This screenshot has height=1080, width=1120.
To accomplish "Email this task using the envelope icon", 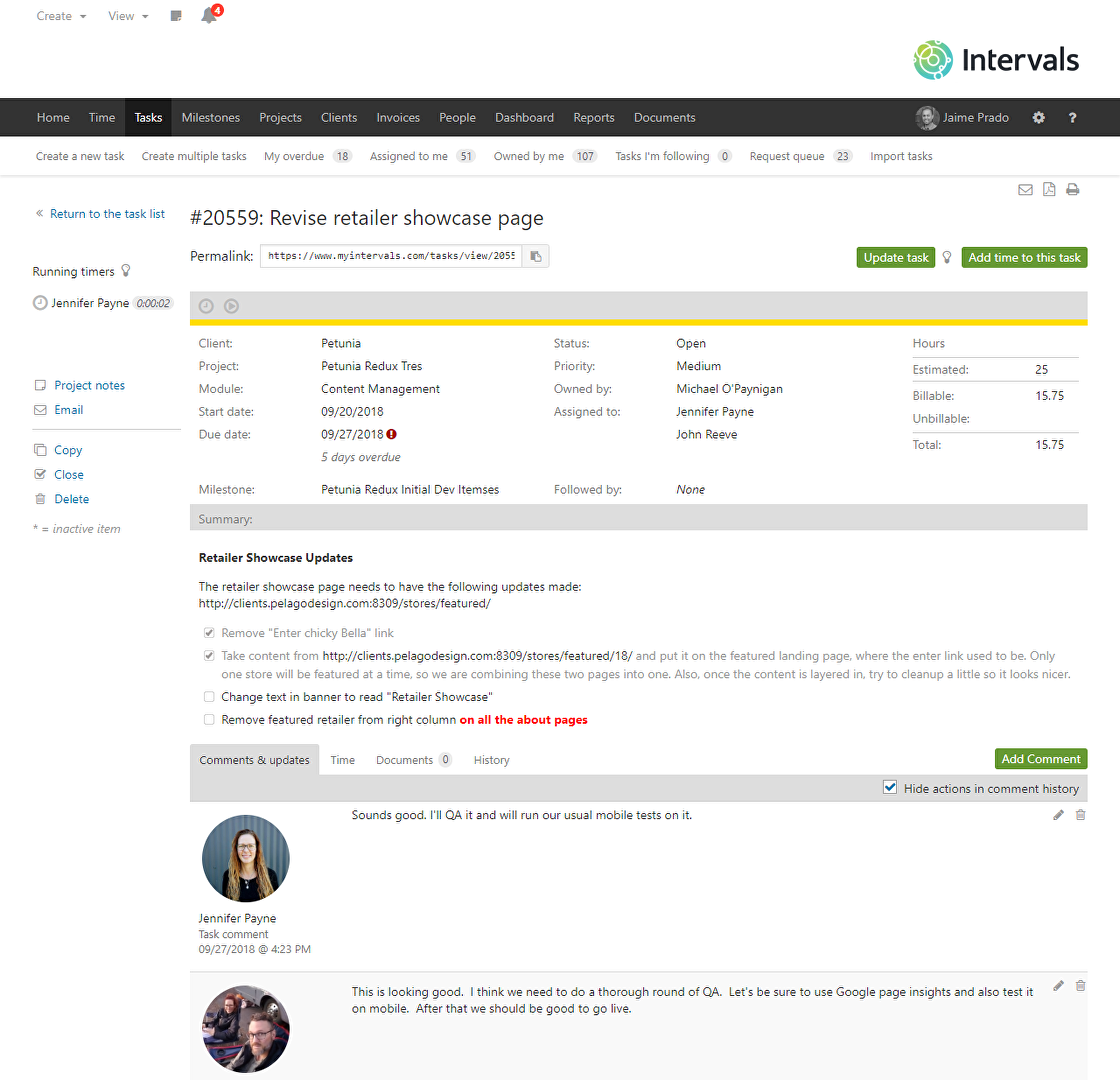I will (1025, 189).
